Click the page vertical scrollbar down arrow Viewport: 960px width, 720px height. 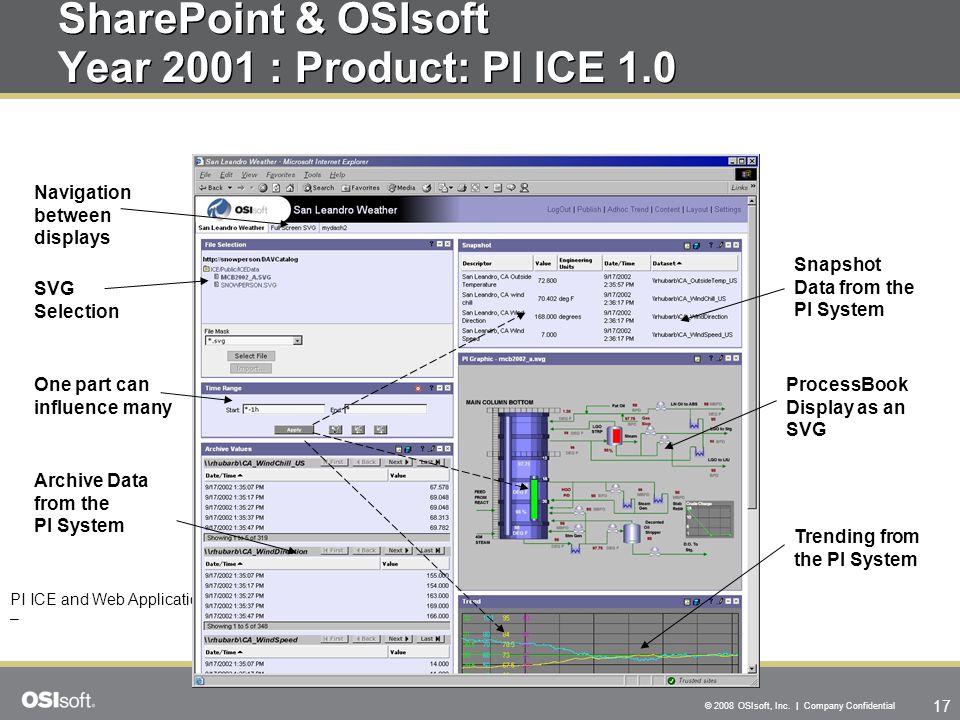(x=752, y=669)
